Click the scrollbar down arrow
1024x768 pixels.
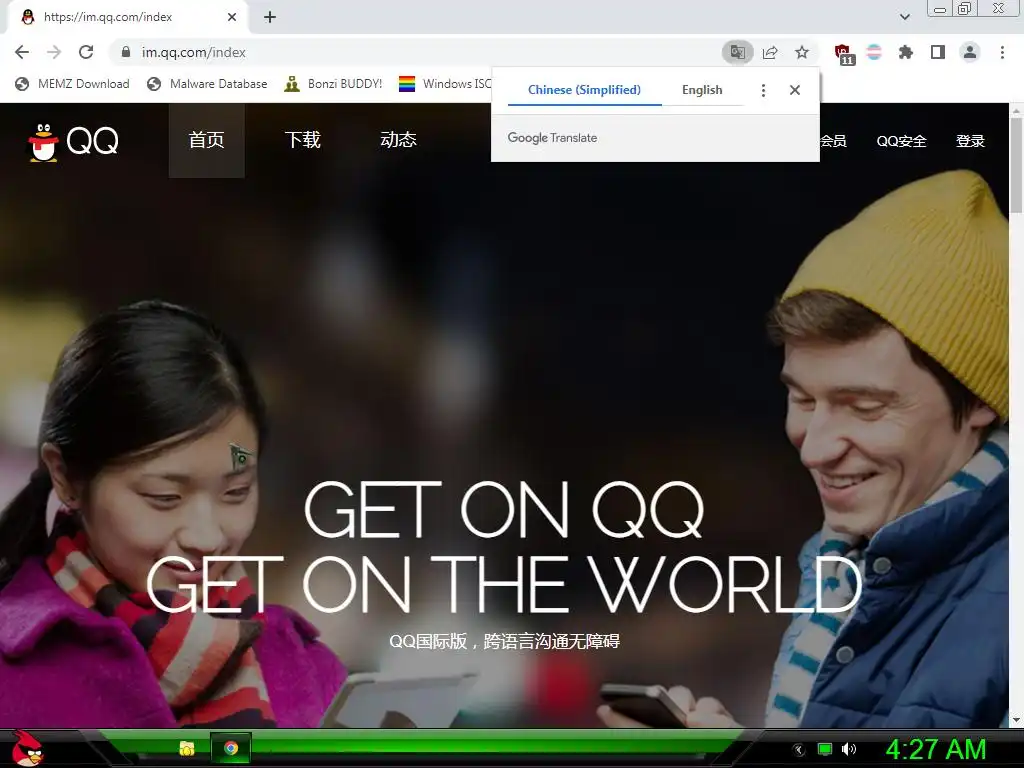pyautogui.click(x=1016, y=720)
